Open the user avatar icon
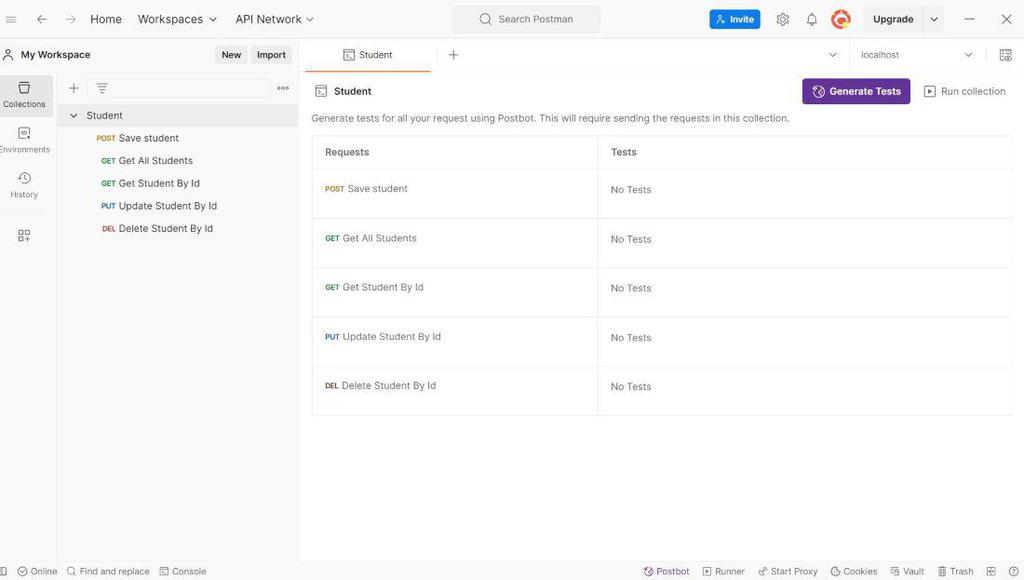The width and height of the screenshot is (1024, 580). [841, 19]
